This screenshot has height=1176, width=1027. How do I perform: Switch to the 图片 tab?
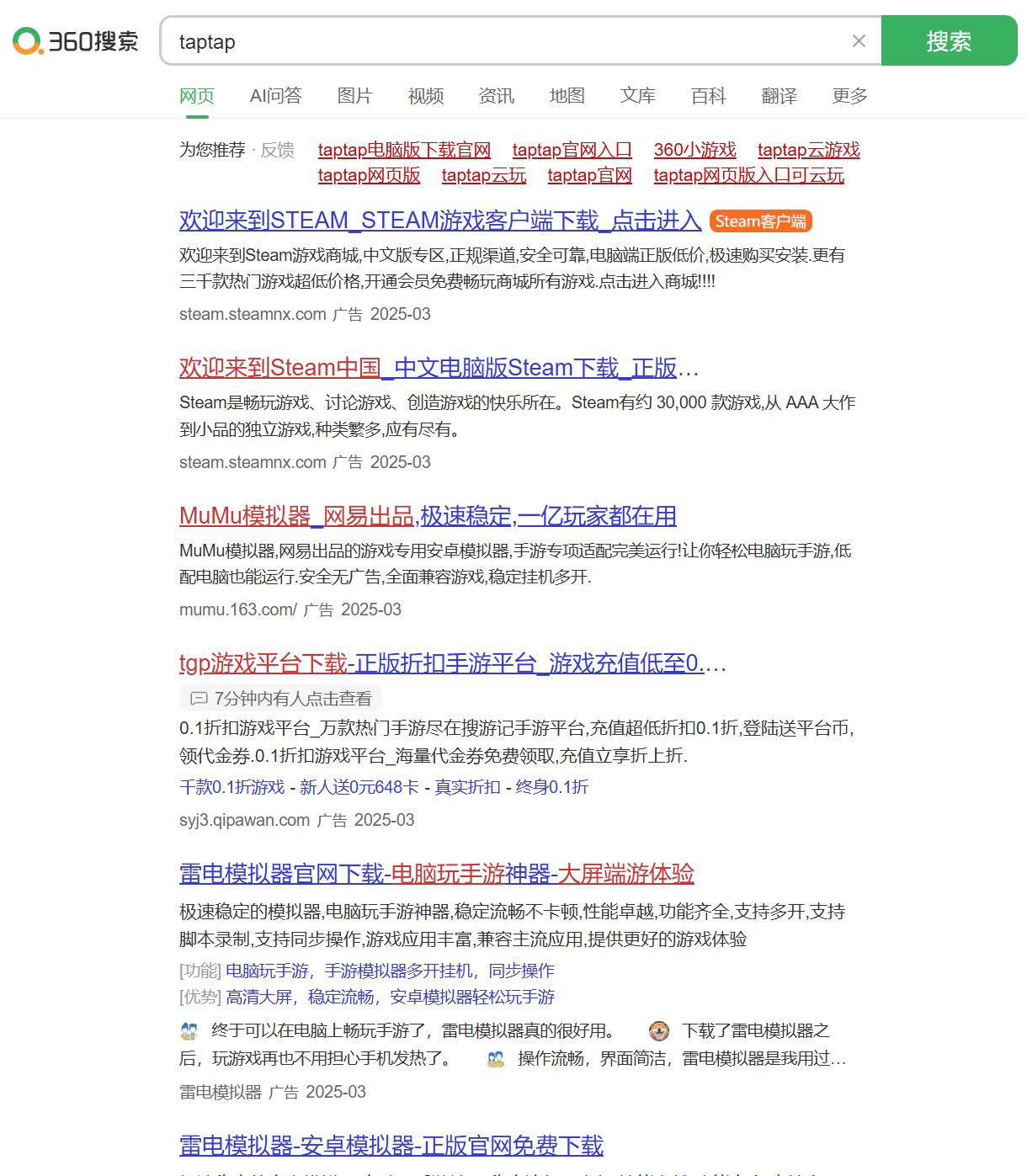pyautogui.click(x=354, y=96)
